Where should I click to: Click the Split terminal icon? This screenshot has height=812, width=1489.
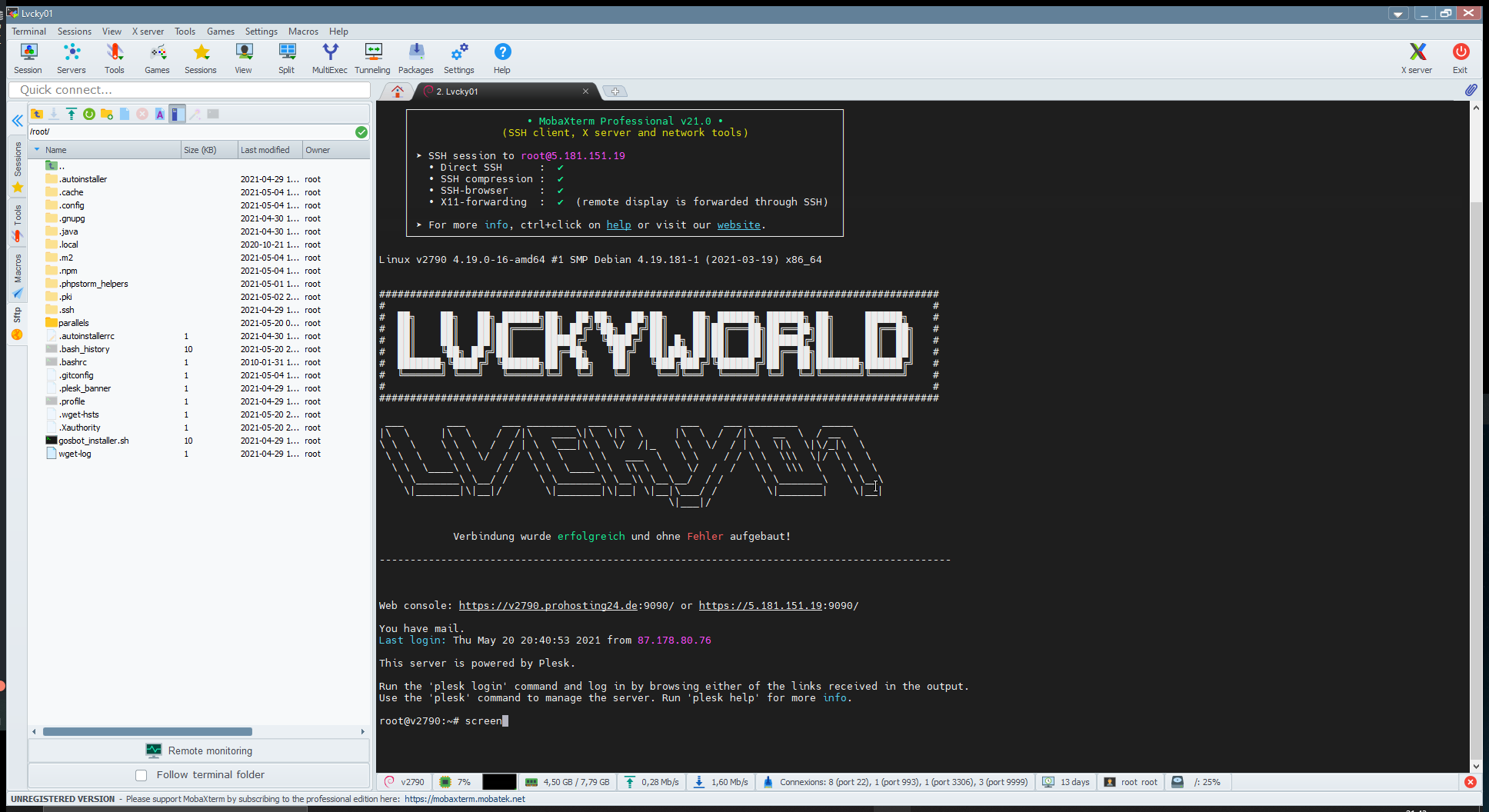(x=286, y=58)
